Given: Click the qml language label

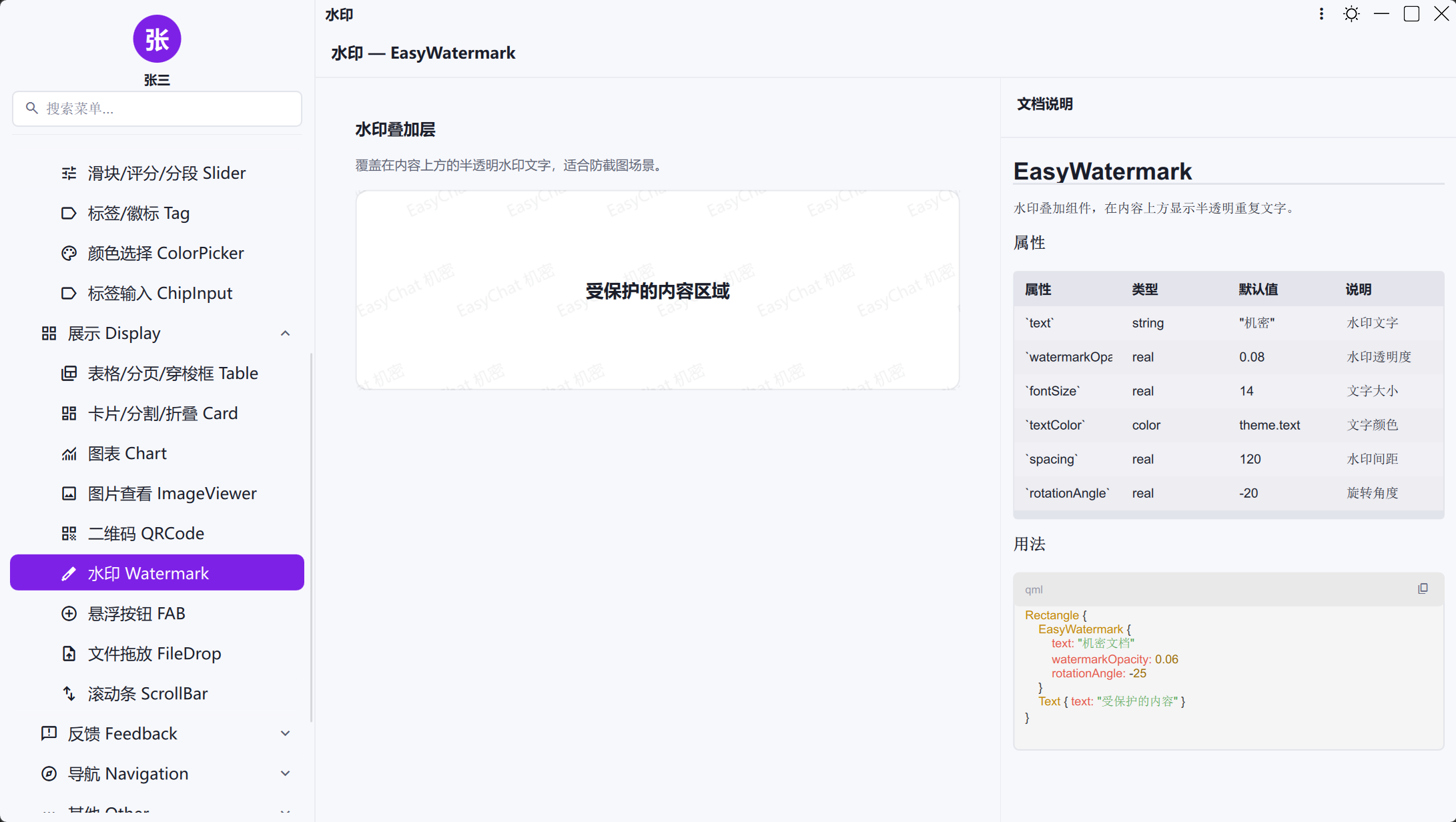Looking at the screenshot, I should [1034, 589].
